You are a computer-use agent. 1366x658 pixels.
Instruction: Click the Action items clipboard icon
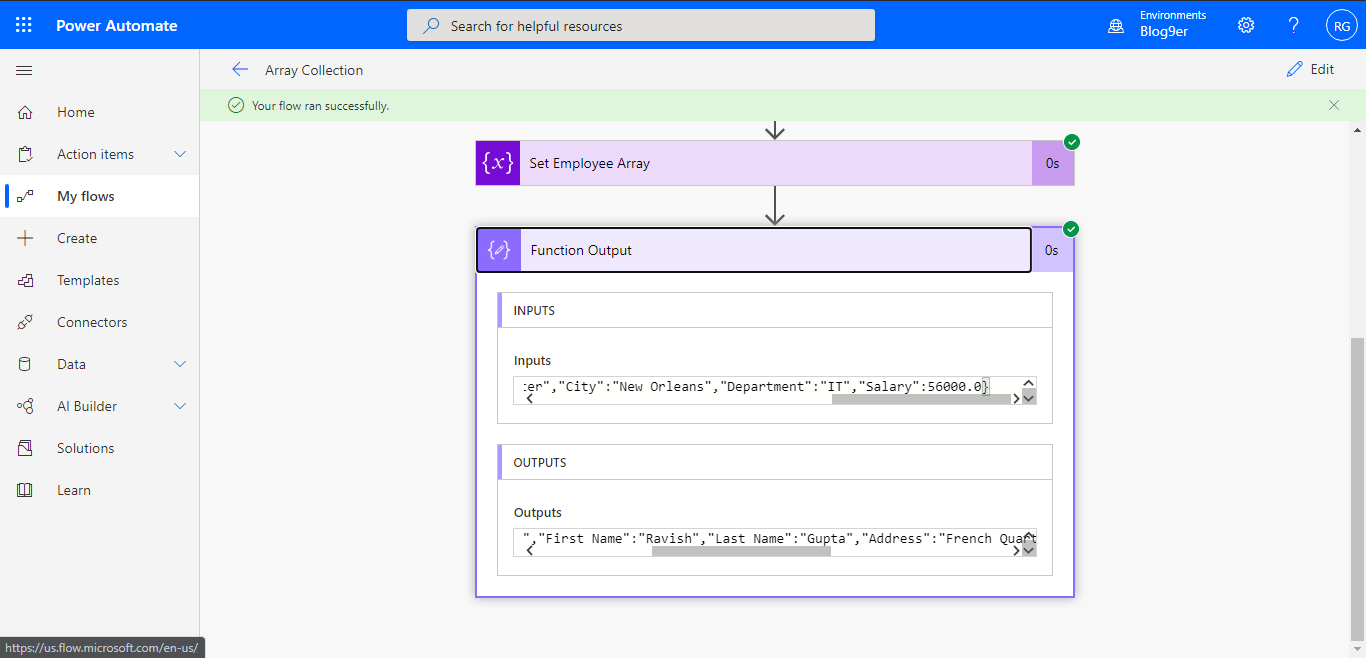click(x=25, y=154)
